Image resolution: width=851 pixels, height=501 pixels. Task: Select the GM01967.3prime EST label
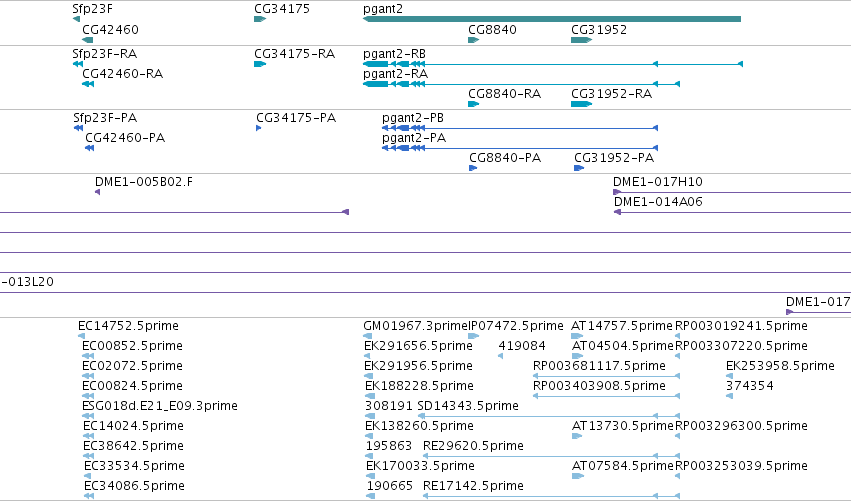415,326
